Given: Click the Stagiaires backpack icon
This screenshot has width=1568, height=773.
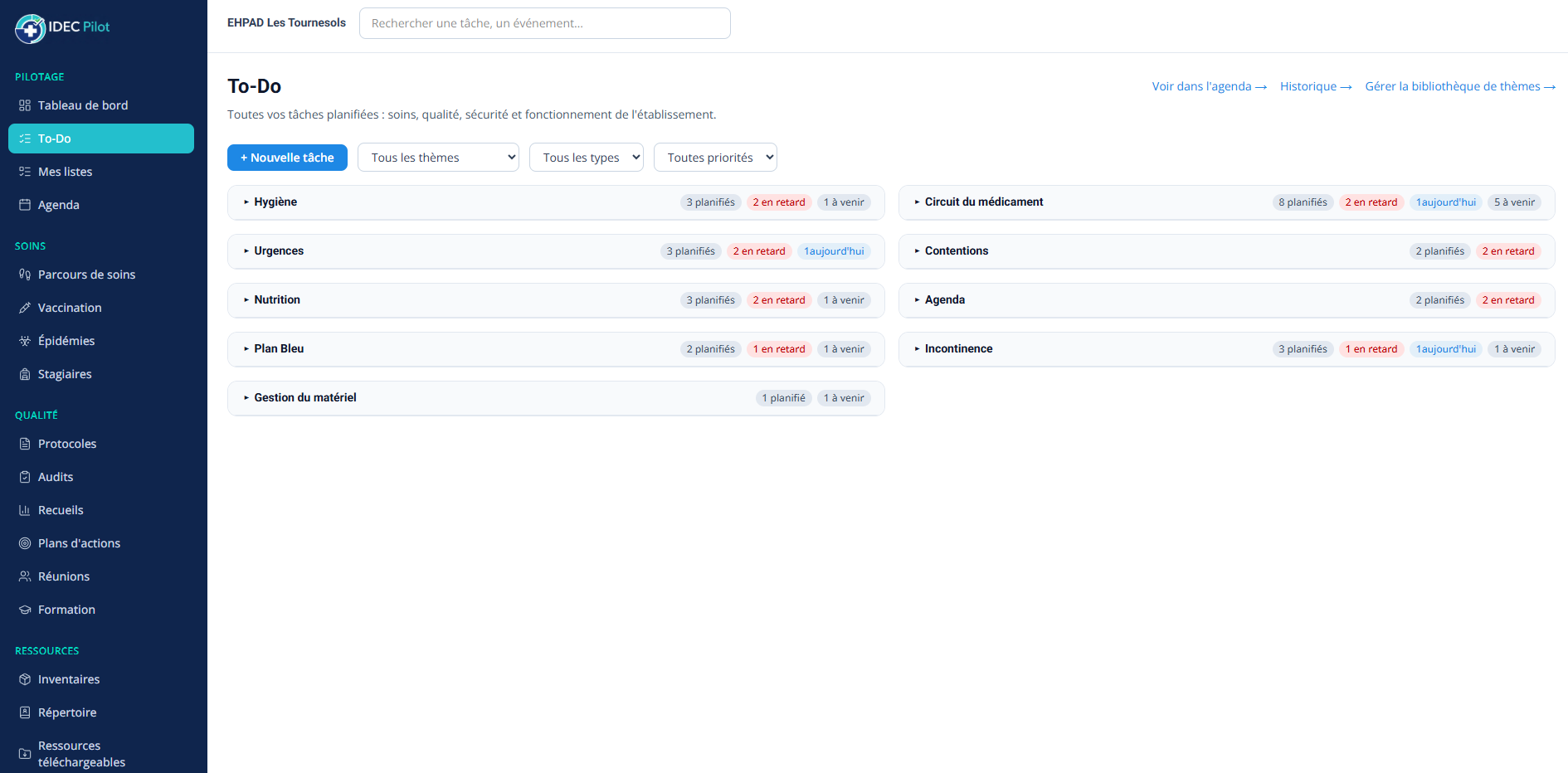Looking at the screenshot, I should click(25, 374).
